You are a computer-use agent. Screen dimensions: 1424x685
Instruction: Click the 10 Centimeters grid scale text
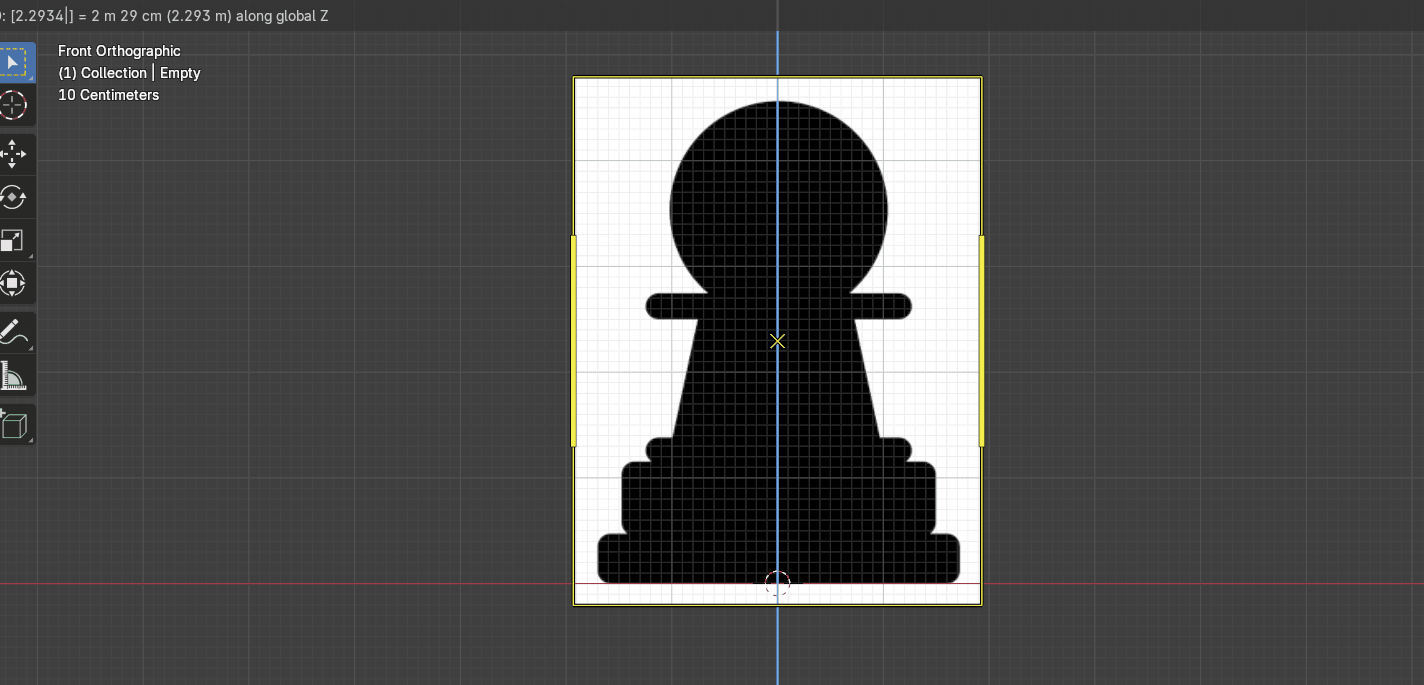[108, 95]
